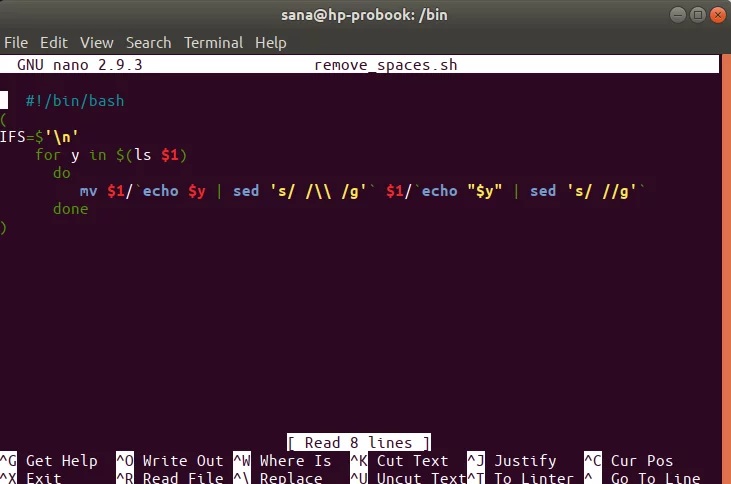This screenshot has height=484, width=731.
Task: Click the ^U Uncut Text shortcut
Action: 408,477
